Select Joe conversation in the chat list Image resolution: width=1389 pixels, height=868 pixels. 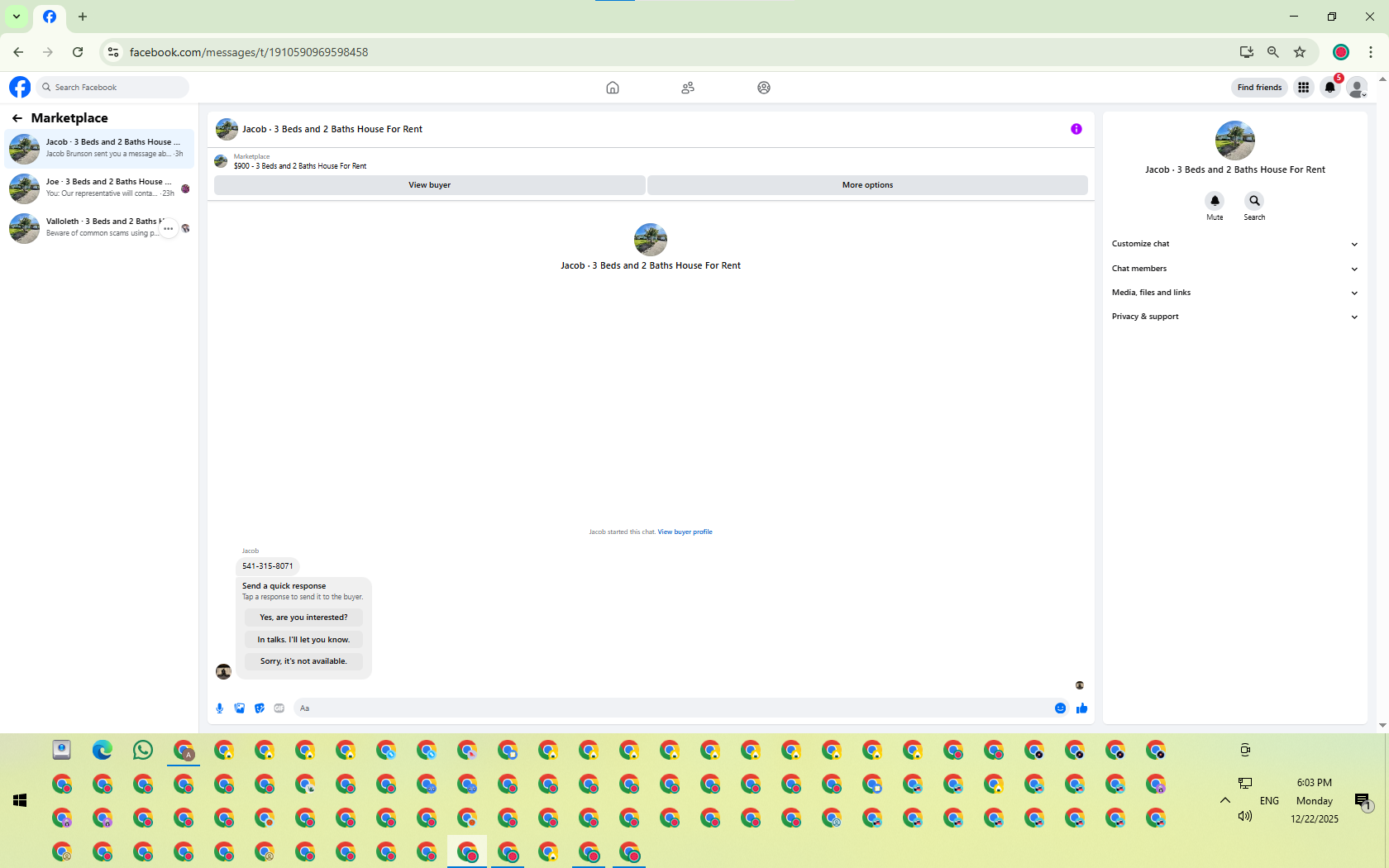[x=99, y=188]
